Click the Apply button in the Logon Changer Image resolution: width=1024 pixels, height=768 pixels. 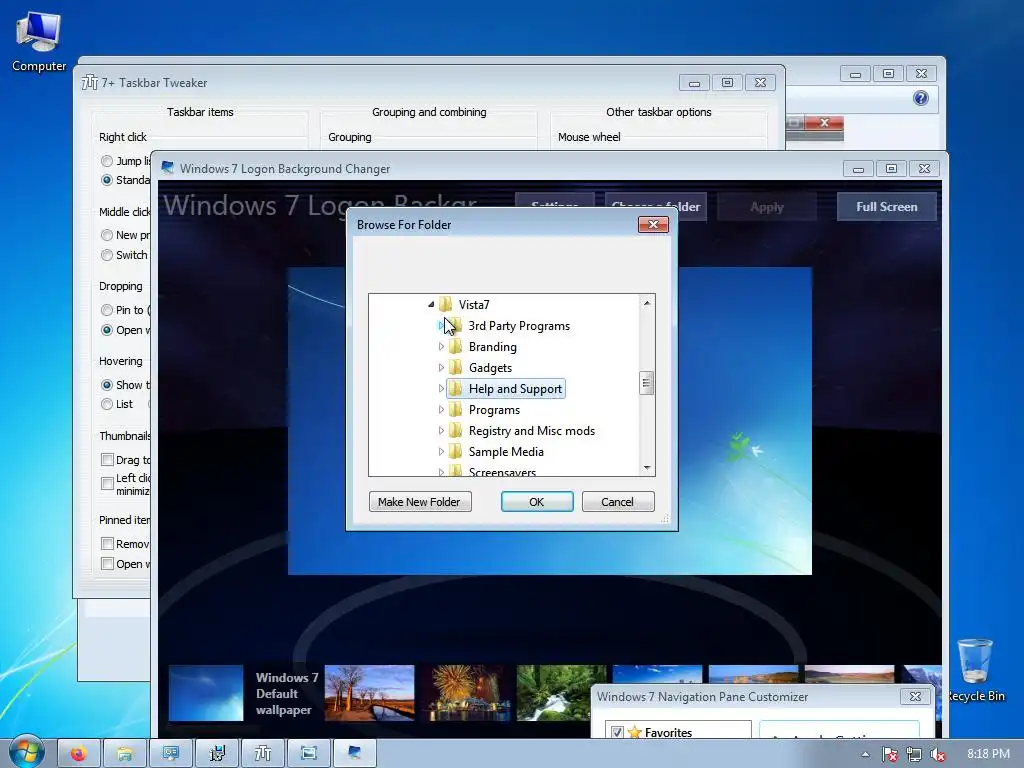pyautogui.click(x=767, y=207)
